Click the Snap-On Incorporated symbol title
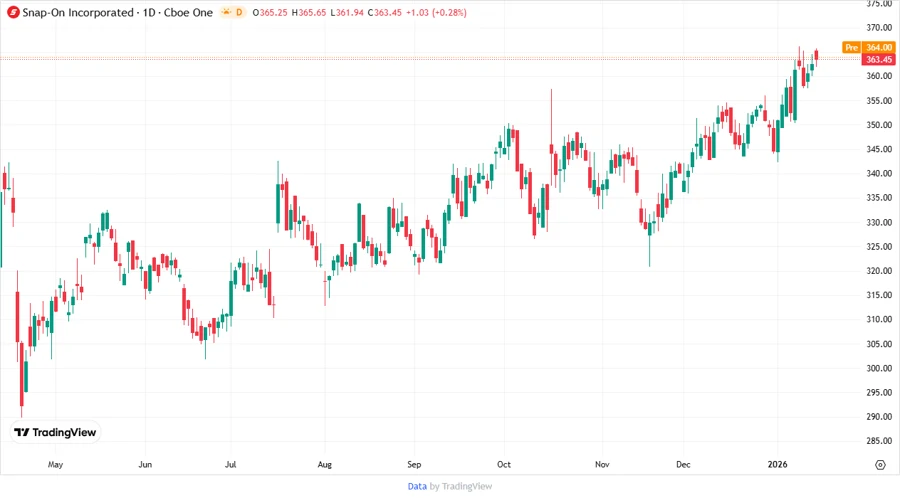 pos(77,12)
